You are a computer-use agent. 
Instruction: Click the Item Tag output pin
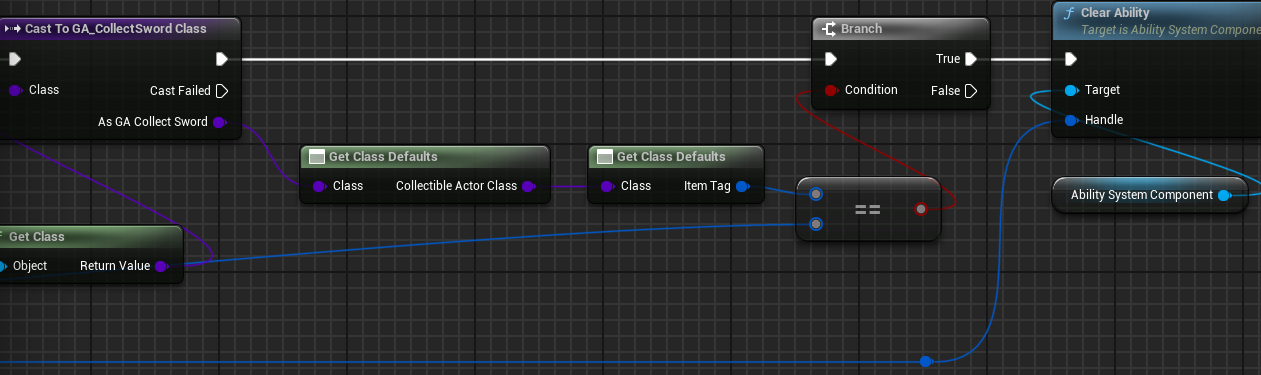(742, 186)
